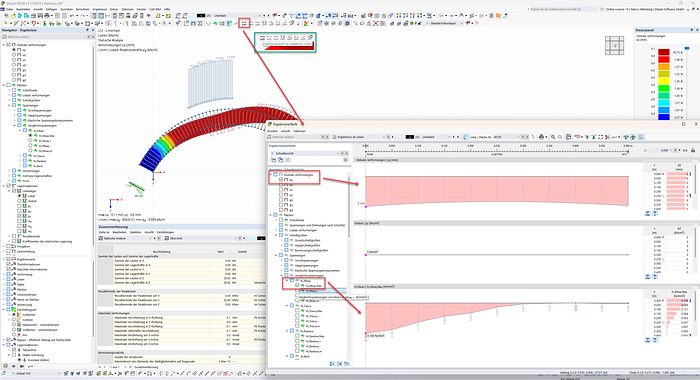Open Schnellansicht dropdown in Ergebnisverläufe

[x=338, y=153]
